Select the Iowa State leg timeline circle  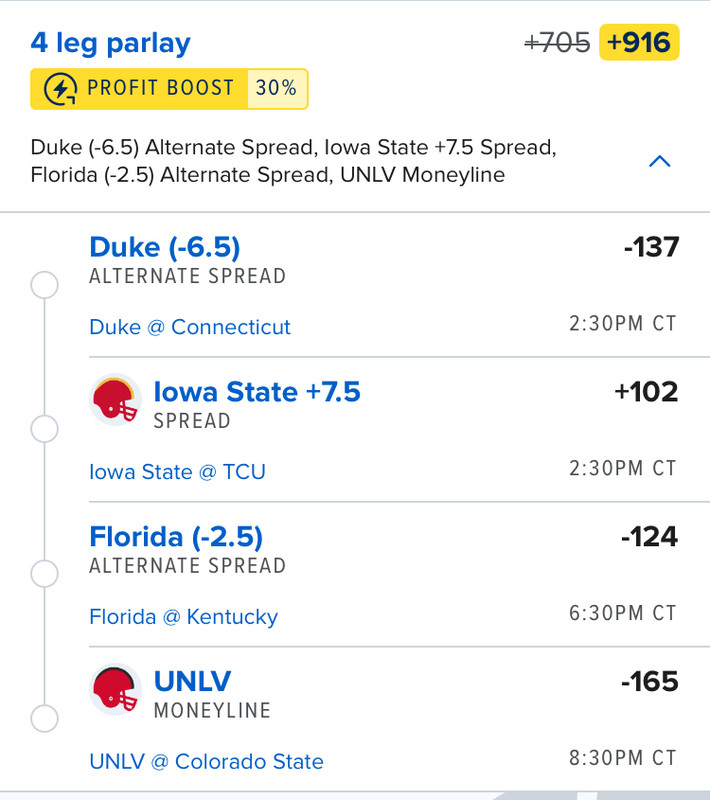click(45, 429)
